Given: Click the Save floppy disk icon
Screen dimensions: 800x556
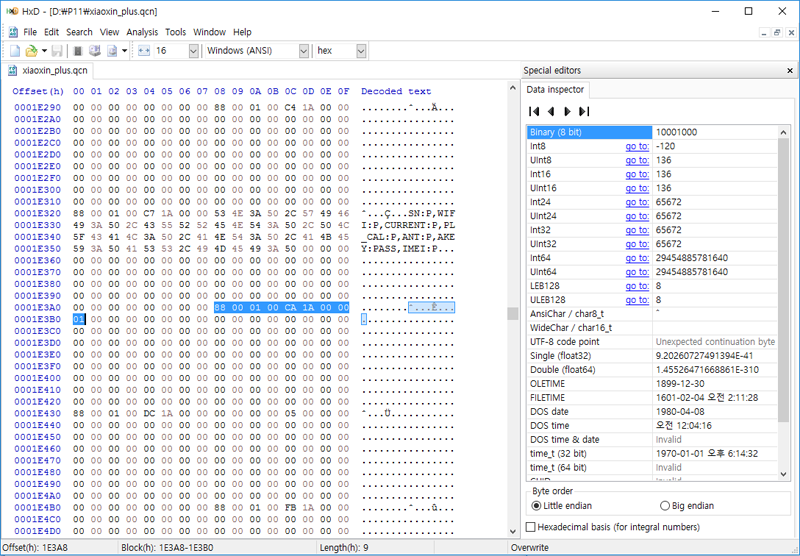Looking at the screenshot, I should (57, 50).
